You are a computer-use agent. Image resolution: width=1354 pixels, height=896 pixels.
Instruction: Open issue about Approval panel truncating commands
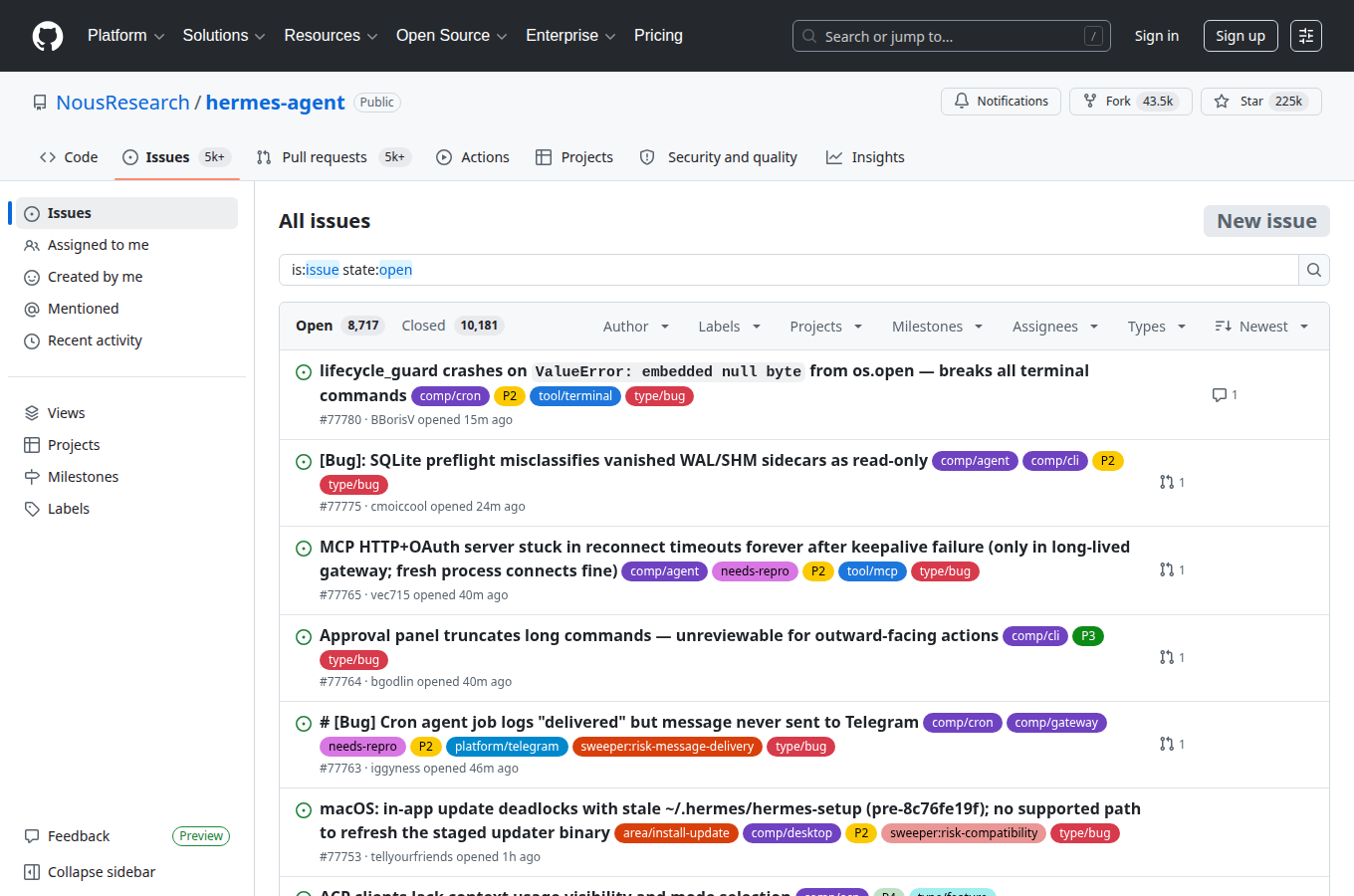[x=659, y=635]
